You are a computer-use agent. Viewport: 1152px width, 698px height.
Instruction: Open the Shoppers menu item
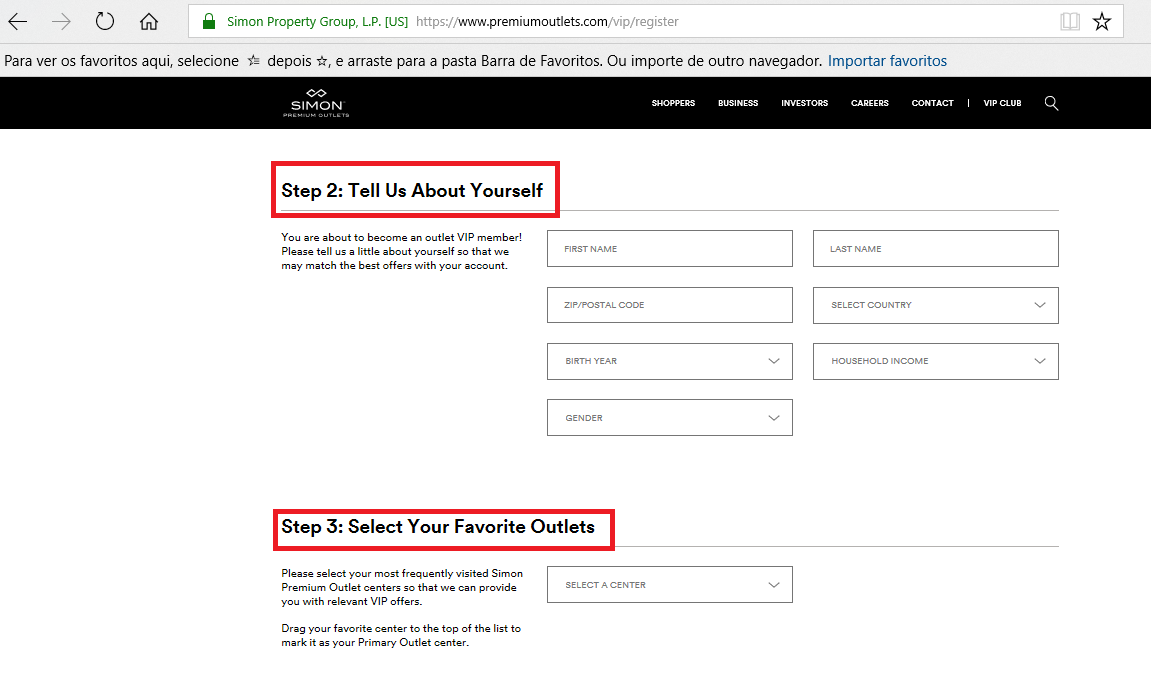[673, 103]
